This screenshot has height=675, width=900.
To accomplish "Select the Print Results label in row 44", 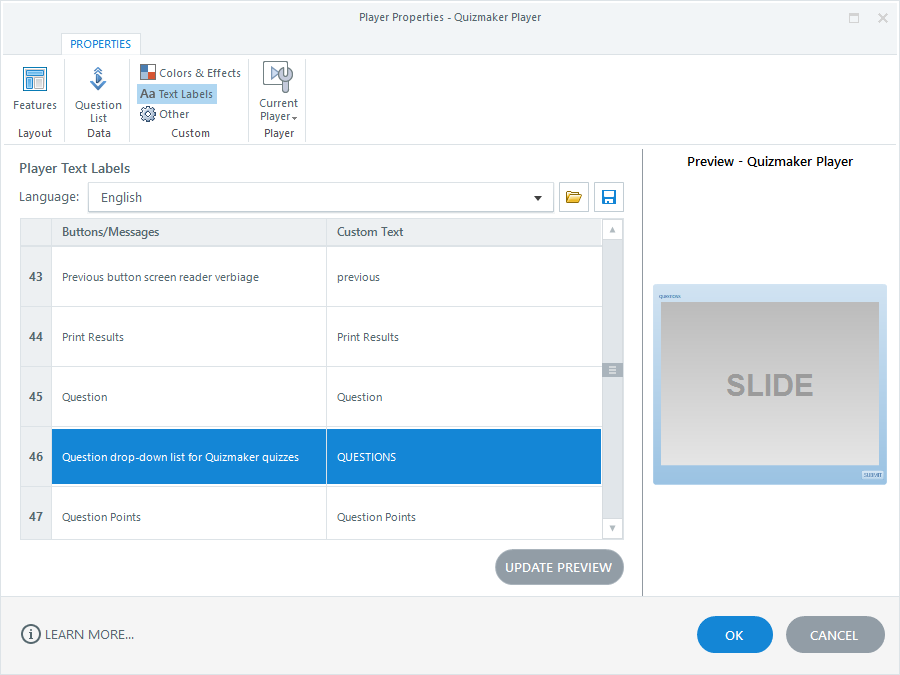I will click(x=189, y=337).
